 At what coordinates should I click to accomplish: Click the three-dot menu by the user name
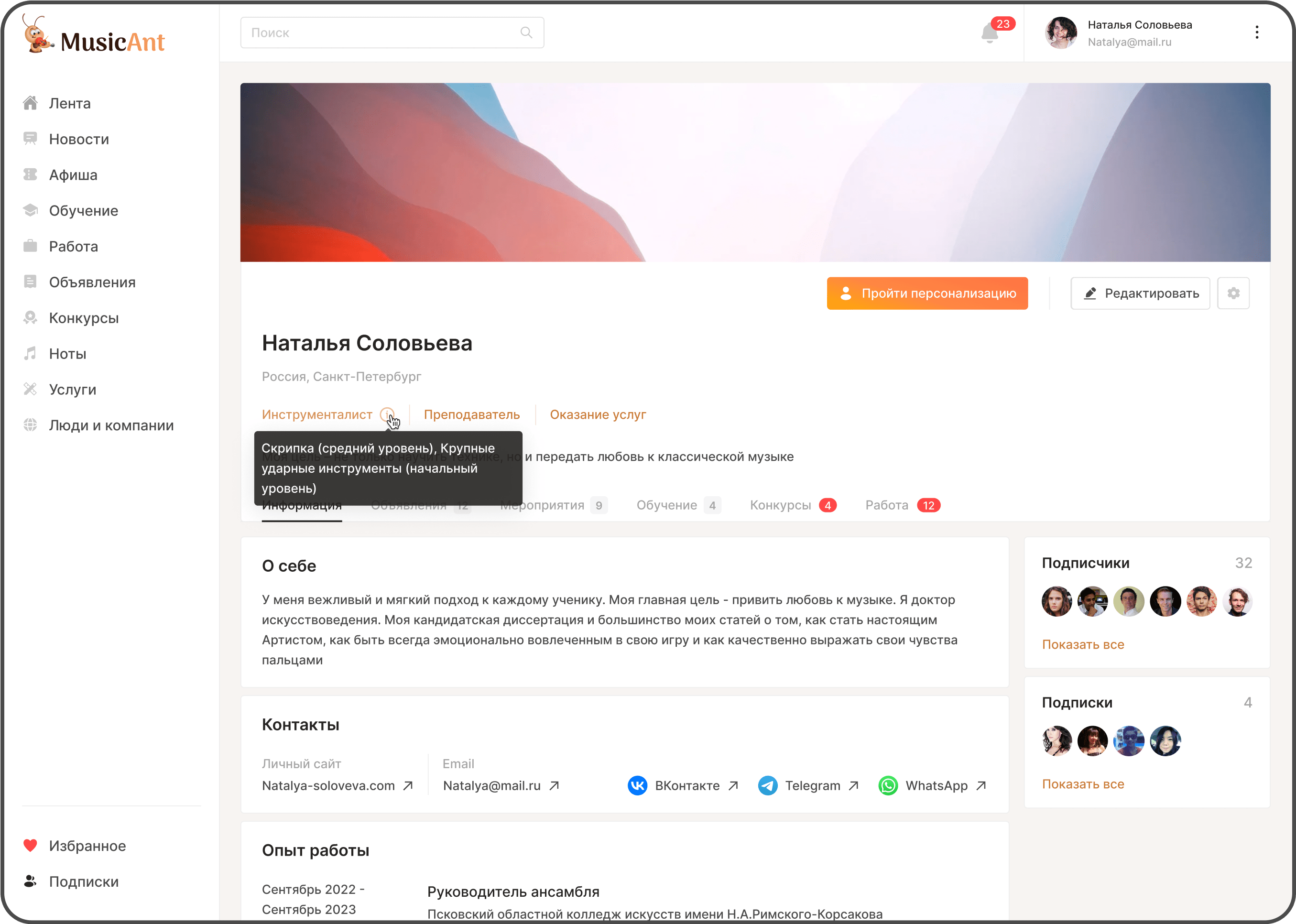[1257, 33]
